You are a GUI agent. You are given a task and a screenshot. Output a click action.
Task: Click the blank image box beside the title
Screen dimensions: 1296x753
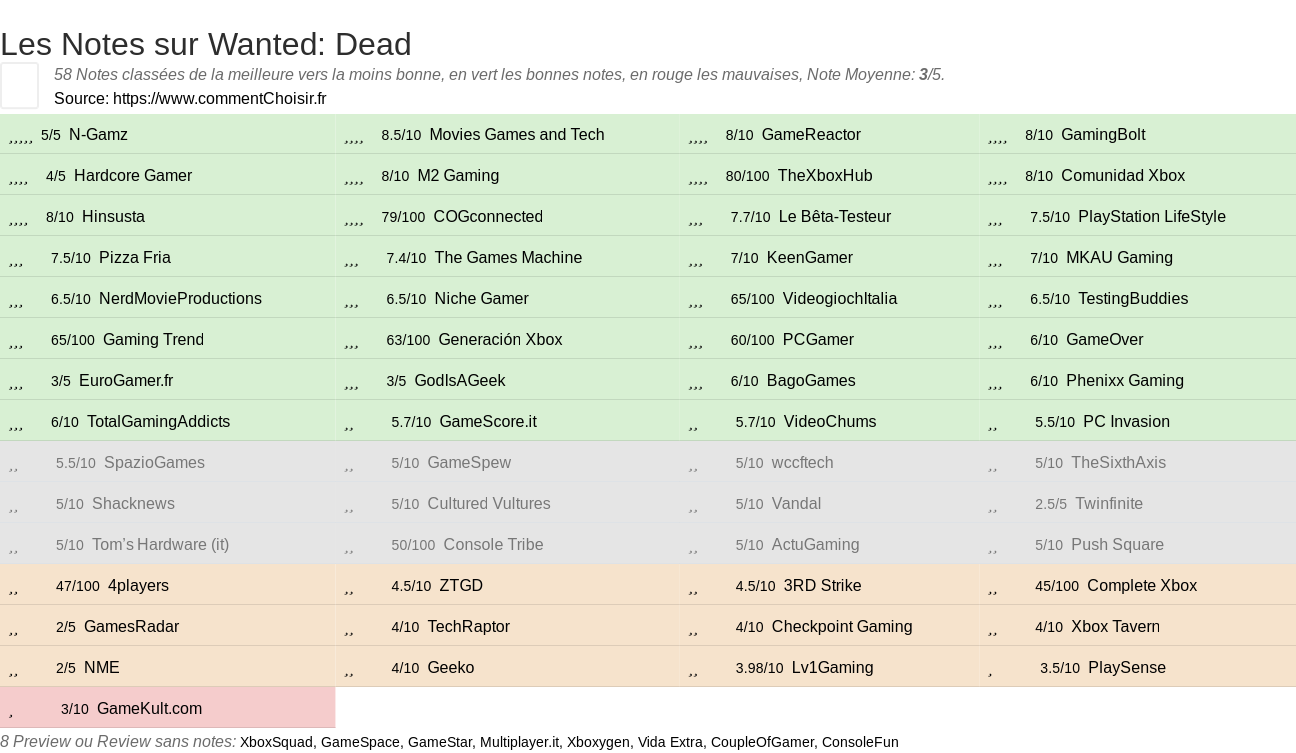click(x=19, y=85)
